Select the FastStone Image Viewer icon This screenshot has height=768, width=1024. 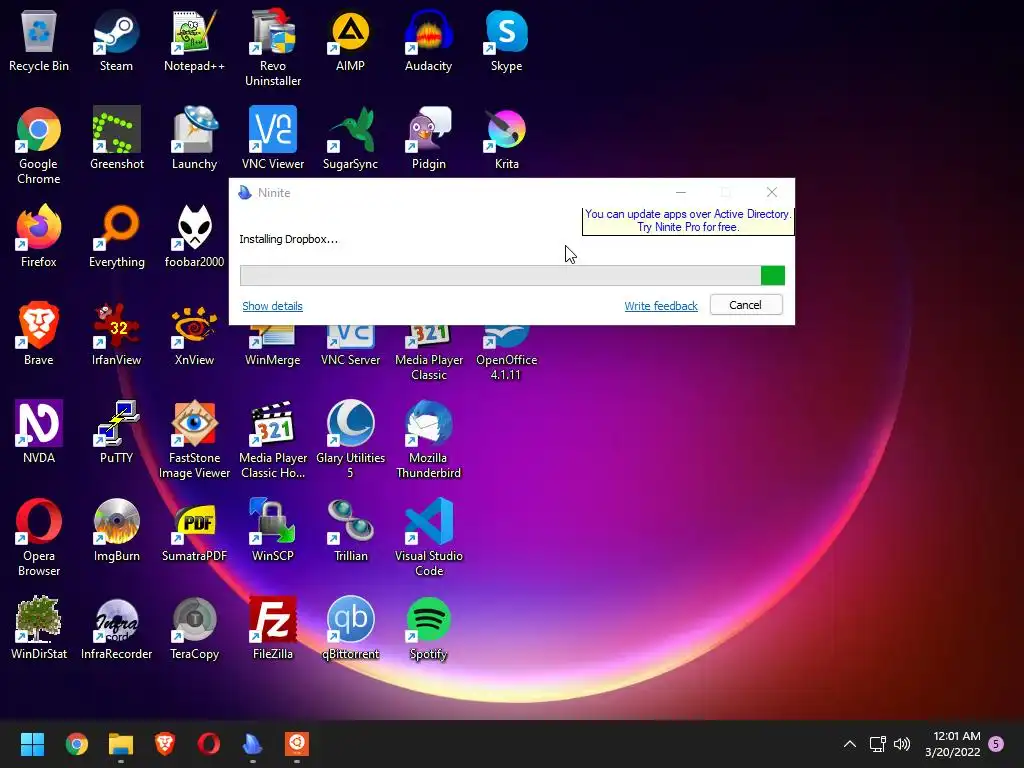(194, 440)
